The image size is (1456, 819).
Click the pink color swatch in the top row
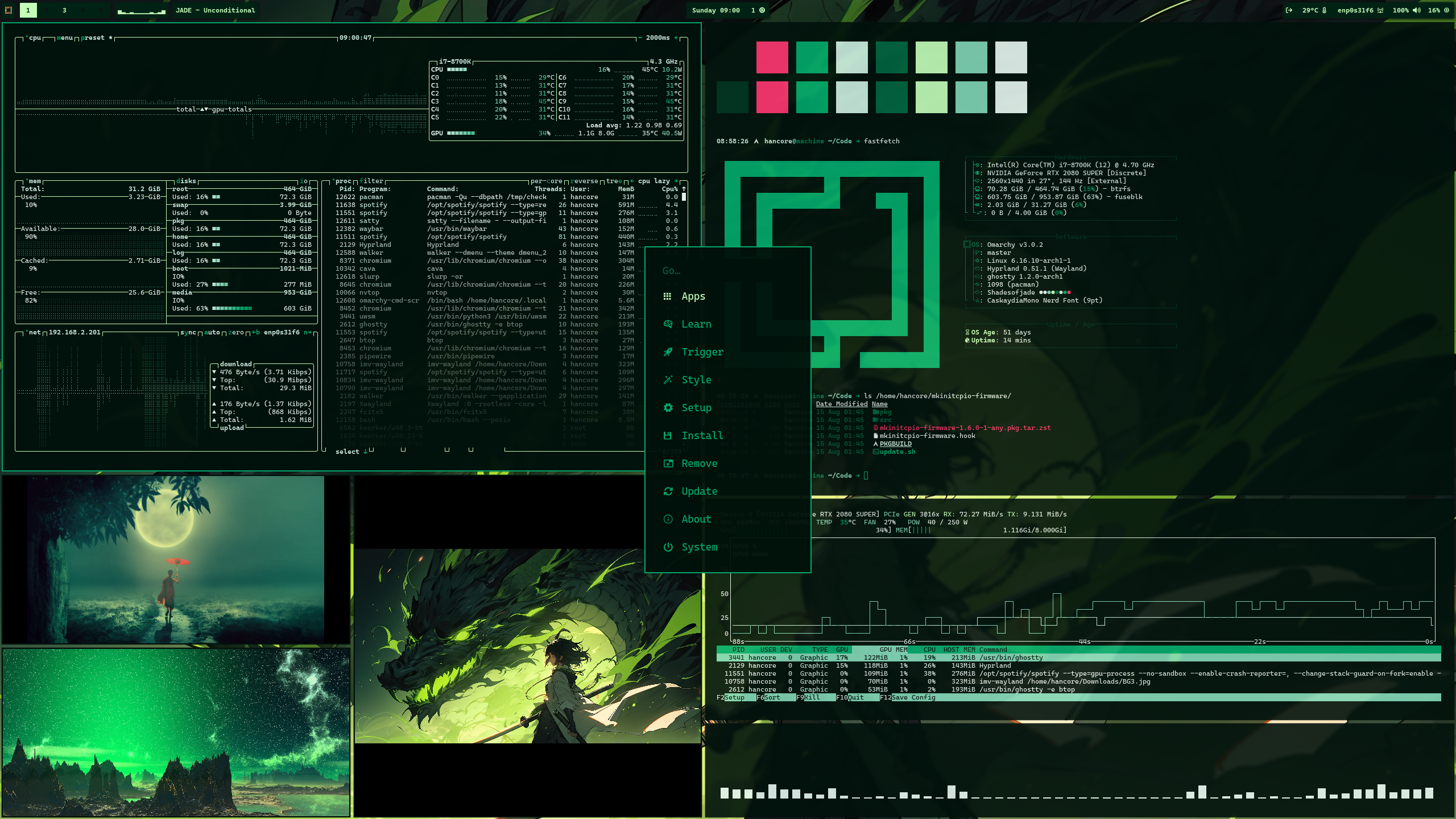(772, 57)
